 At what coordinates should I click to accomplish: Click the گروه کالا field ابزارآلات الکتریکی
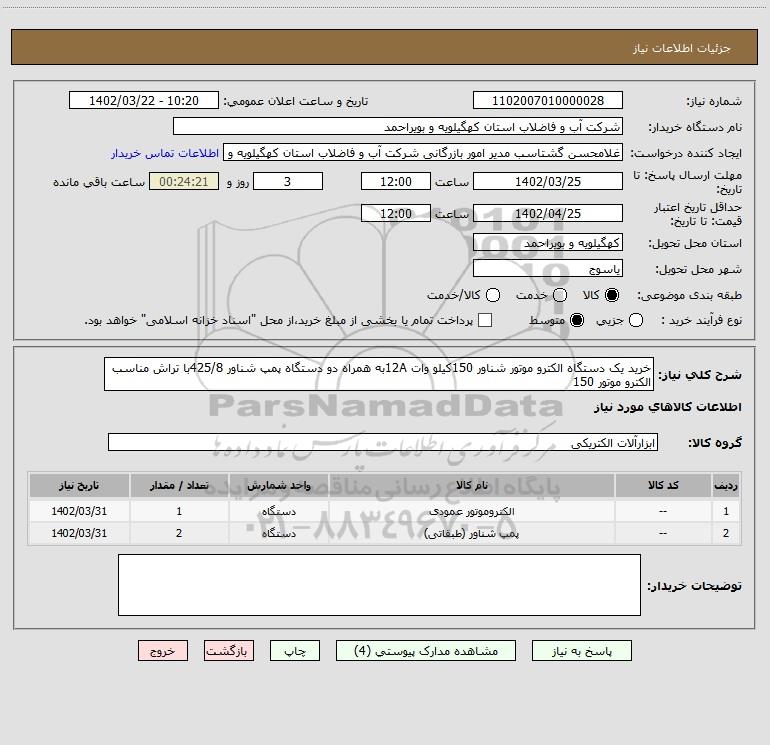pyautogui.click(x=383, y=442)
